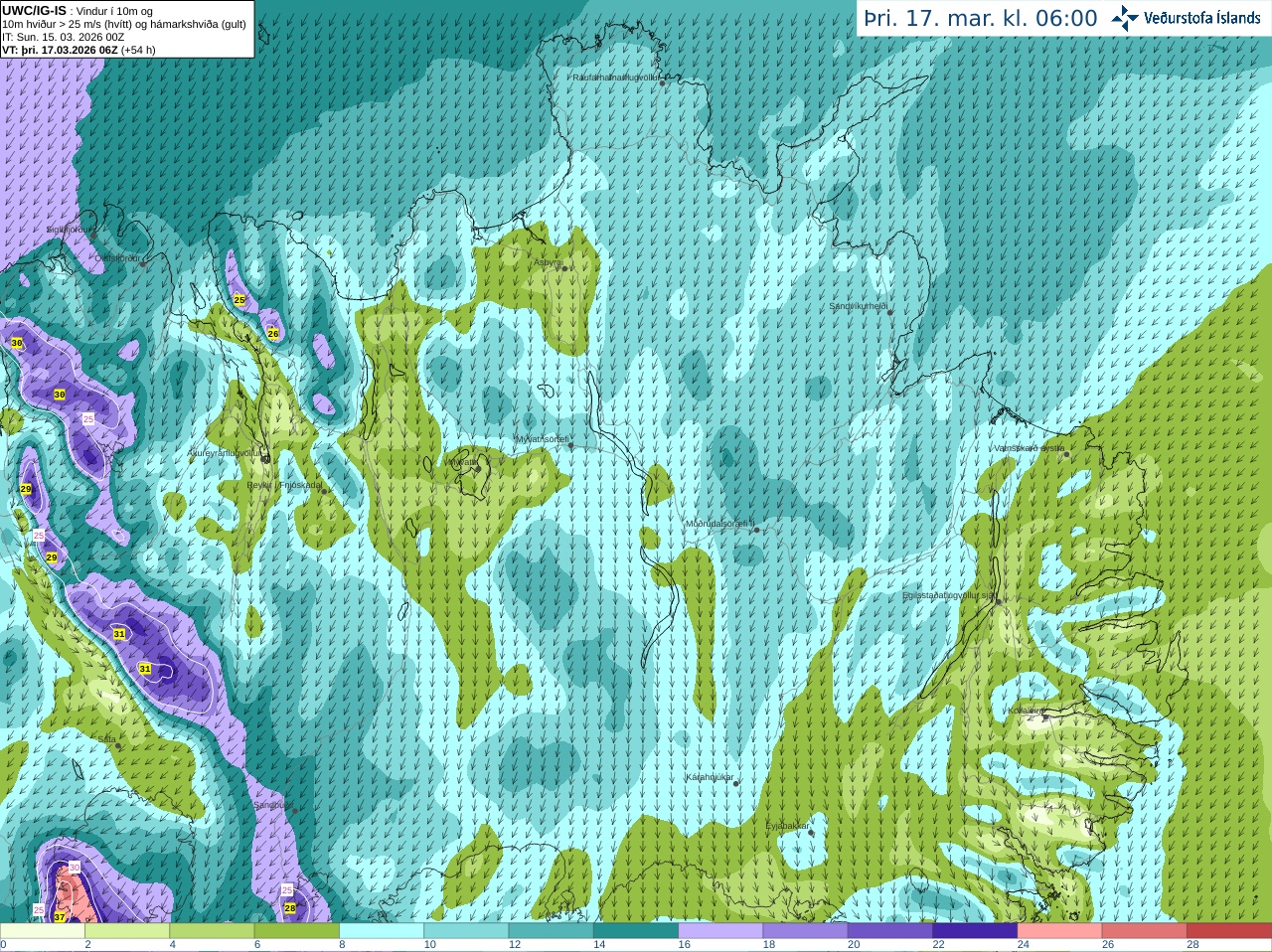
Task: Pick the 18–20 m/s legend swatch
Action: click(x=806, y=931)
